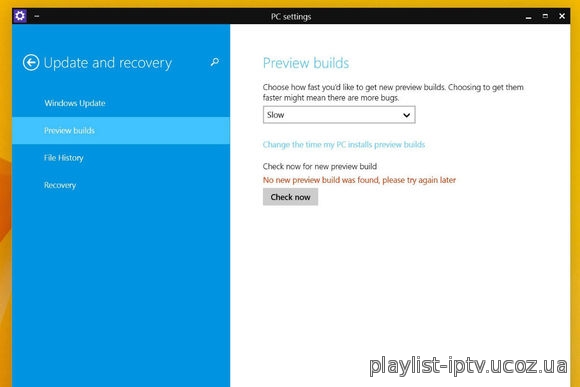Viewport: 580px width, 387px height.
Task: Open the title bar dash menu
Action: (37, 16)
